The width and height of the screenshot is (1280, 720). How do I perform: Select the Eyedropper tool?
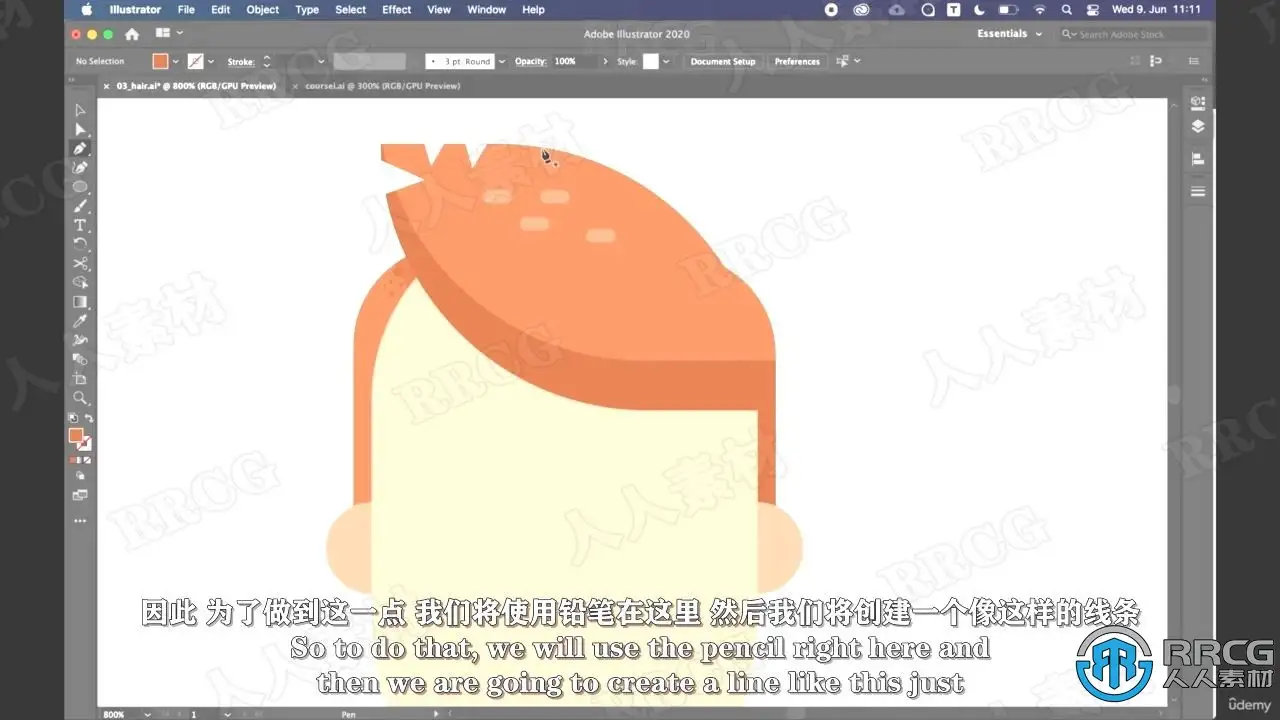(x=80, y=321)
